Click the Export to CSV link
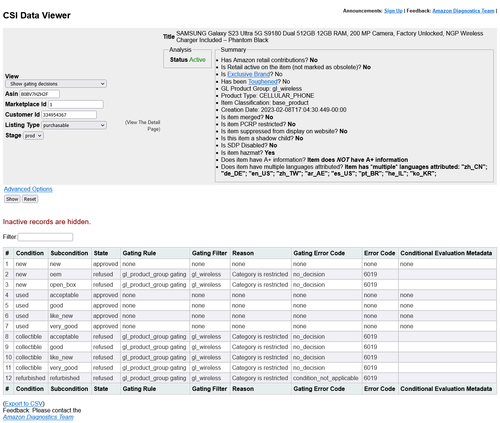 pos(24,404)
